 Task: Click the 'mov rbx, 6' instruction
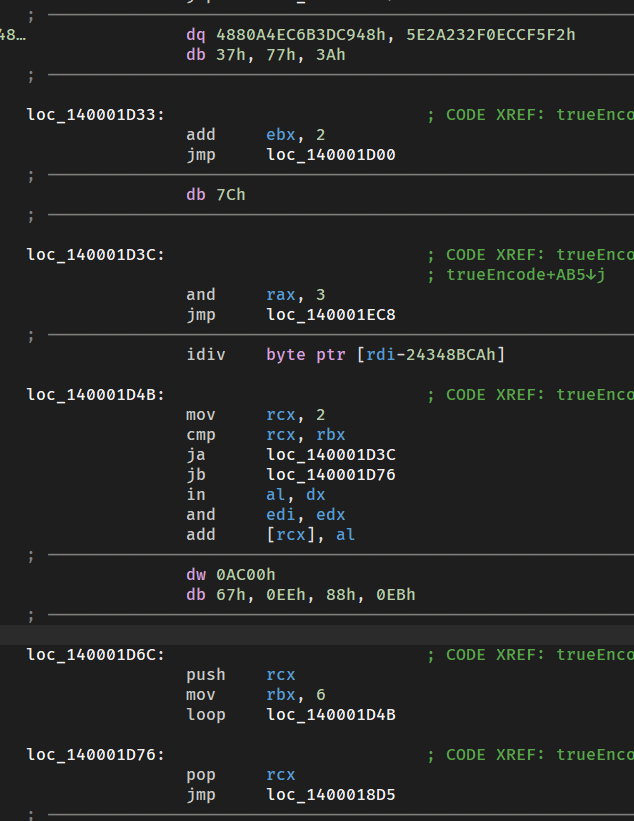(x=256, y=695)
